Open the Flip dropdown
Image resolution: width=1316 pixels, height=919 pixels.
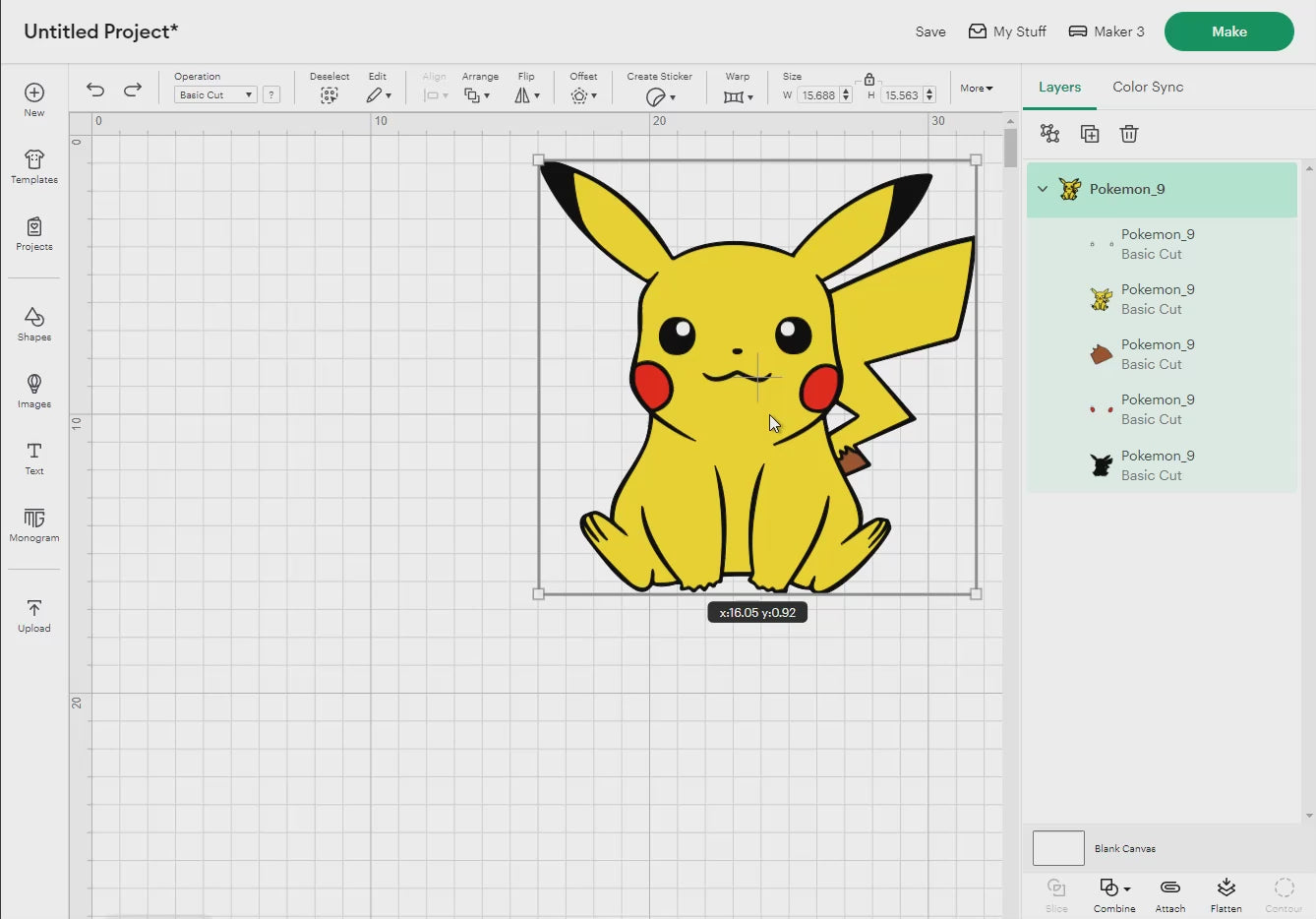(x=527, y=95)
